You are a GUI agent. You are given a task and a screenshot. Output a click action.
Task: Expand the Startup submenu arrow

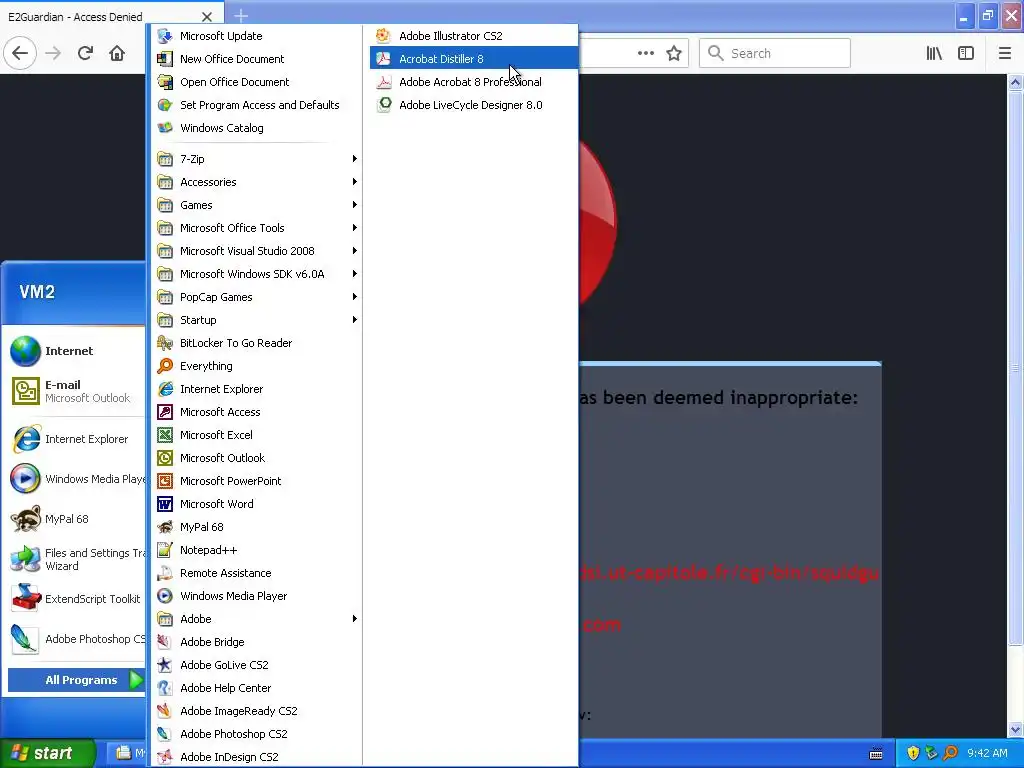click(x=355, y=320)
